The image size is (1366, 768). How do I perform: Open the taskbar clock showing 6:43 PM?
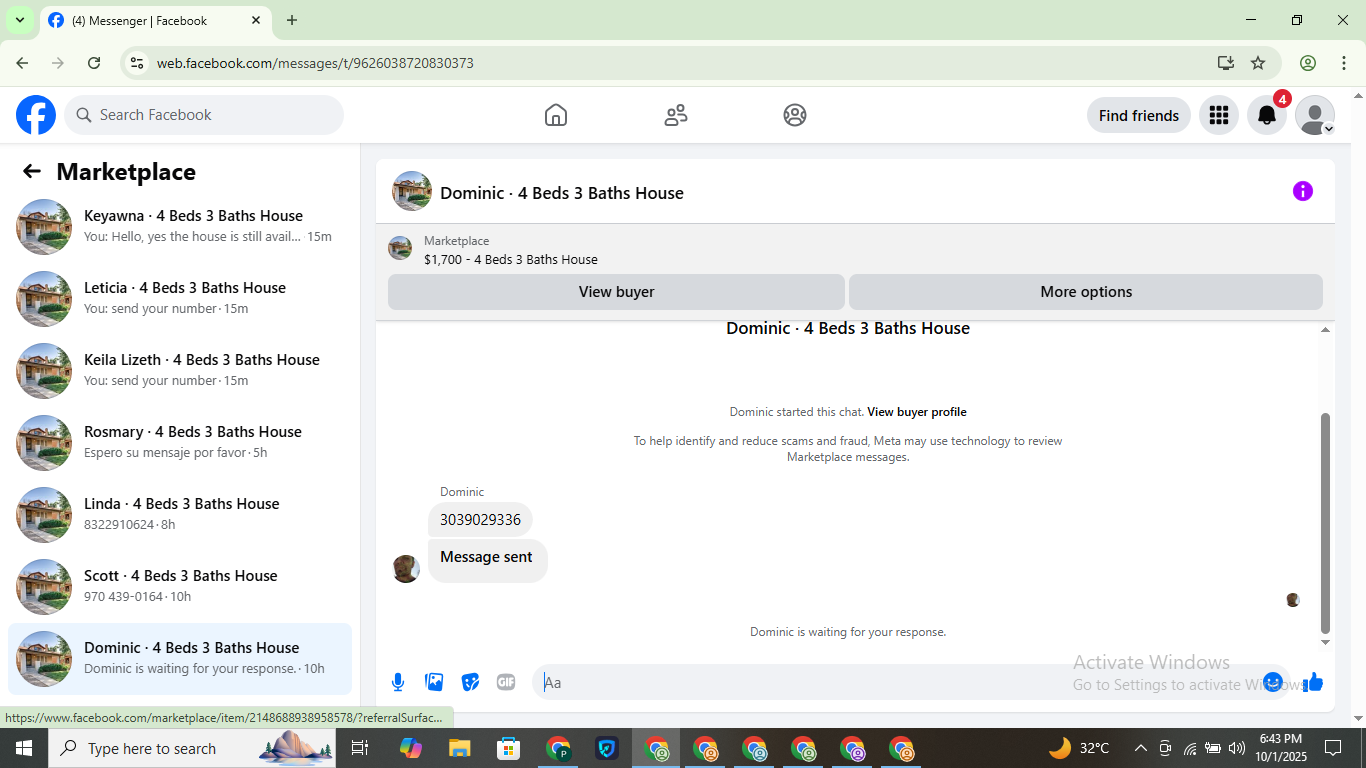pos(1280,748)
